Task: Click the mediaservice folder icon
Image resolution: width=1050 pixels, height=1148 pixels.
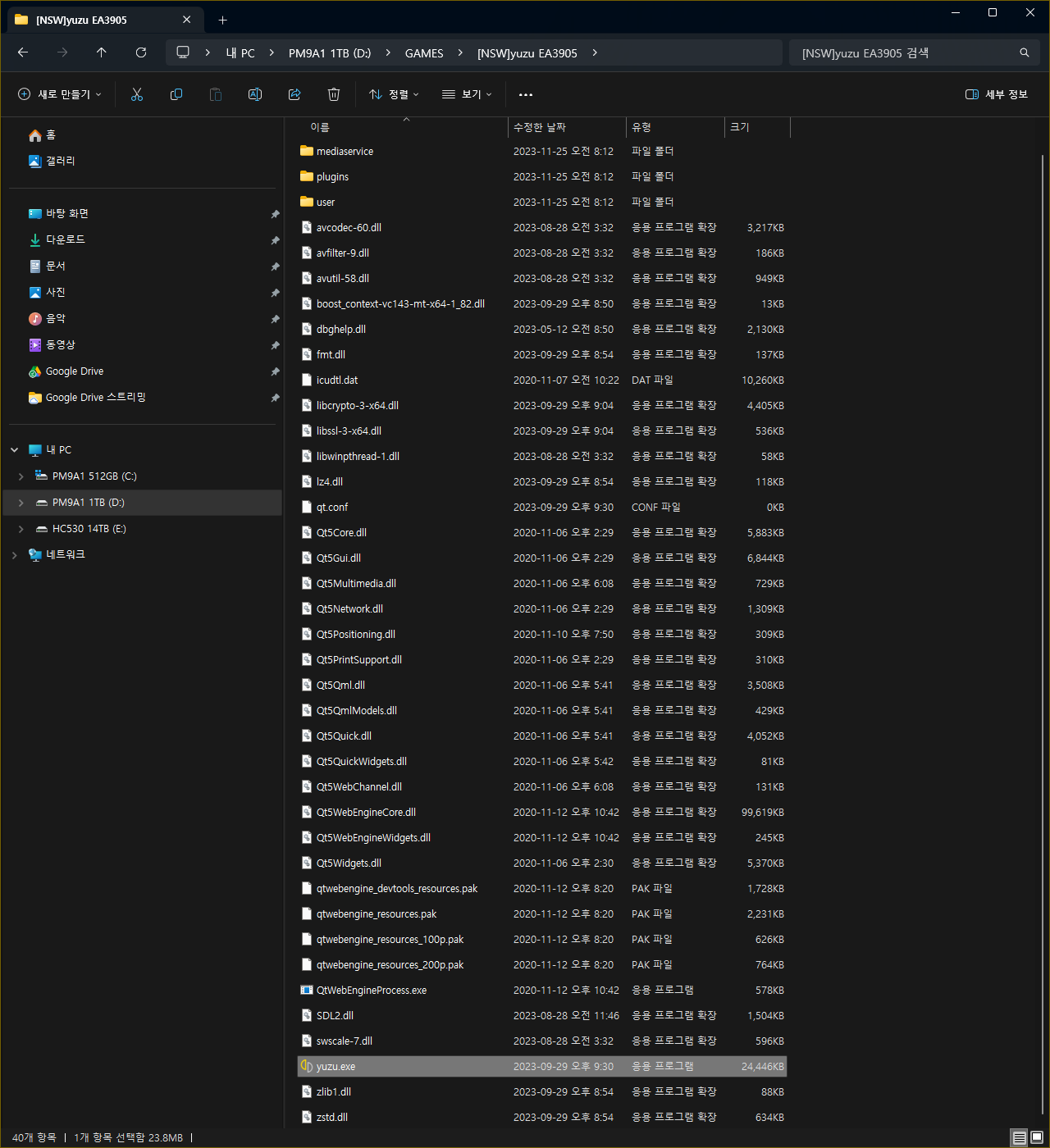Action: [307, 151]
